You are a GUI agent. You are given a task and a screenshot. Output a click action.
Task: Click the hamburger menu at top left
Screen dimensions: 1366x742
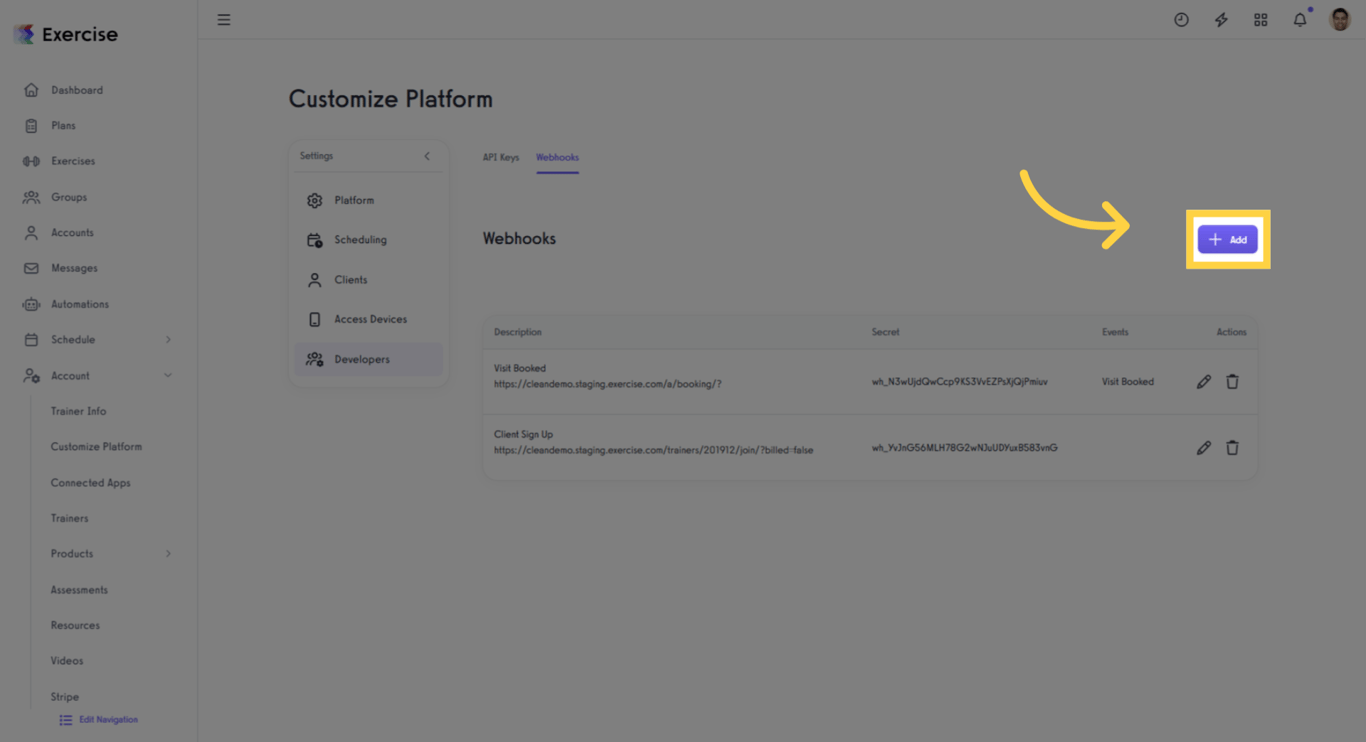[224, 19]
